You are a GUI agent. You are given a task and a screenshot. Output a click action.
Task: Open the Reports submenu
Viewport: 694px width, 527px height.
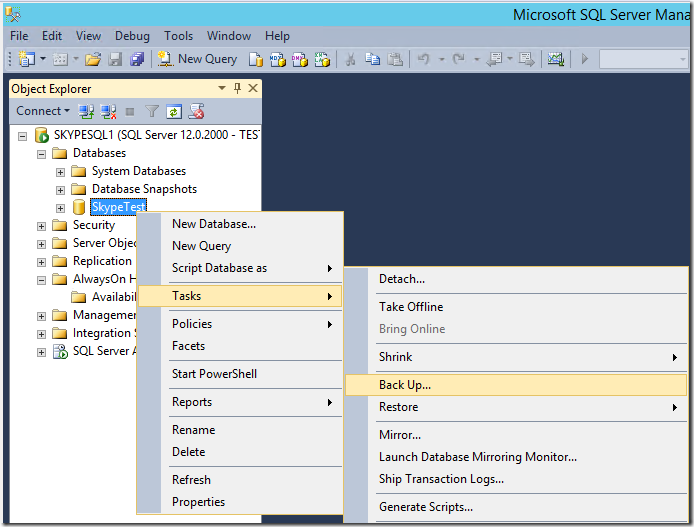241,402
